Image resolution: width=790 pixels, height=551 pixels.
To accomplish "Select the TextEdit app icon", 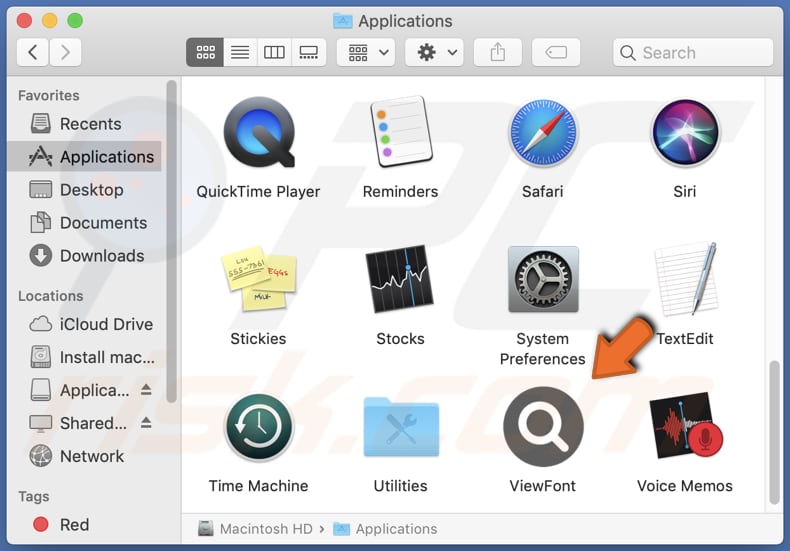I will [x=686, y=279].
